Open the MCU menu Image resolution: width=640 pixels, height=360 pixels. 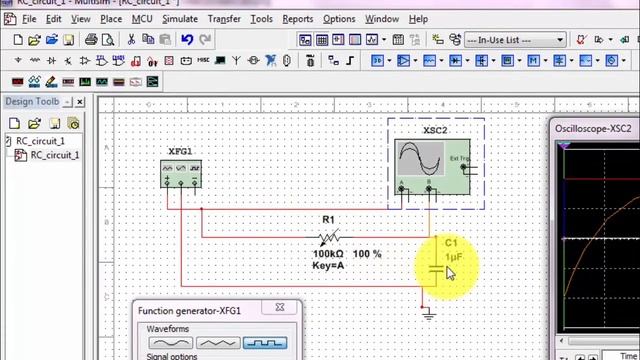[142, 19]
